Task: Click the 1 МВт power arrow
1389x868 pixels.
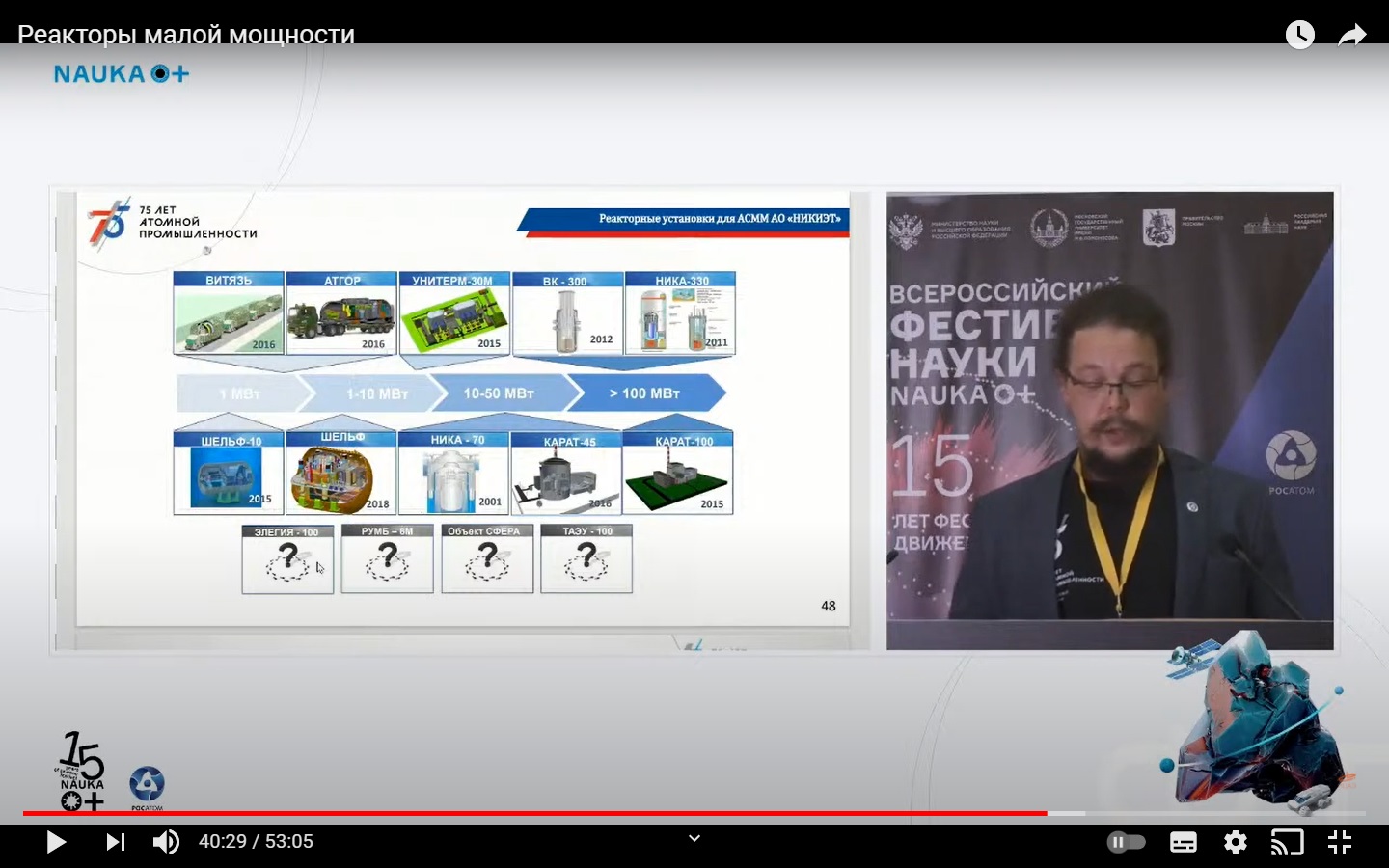Action: tap(239, 393)
